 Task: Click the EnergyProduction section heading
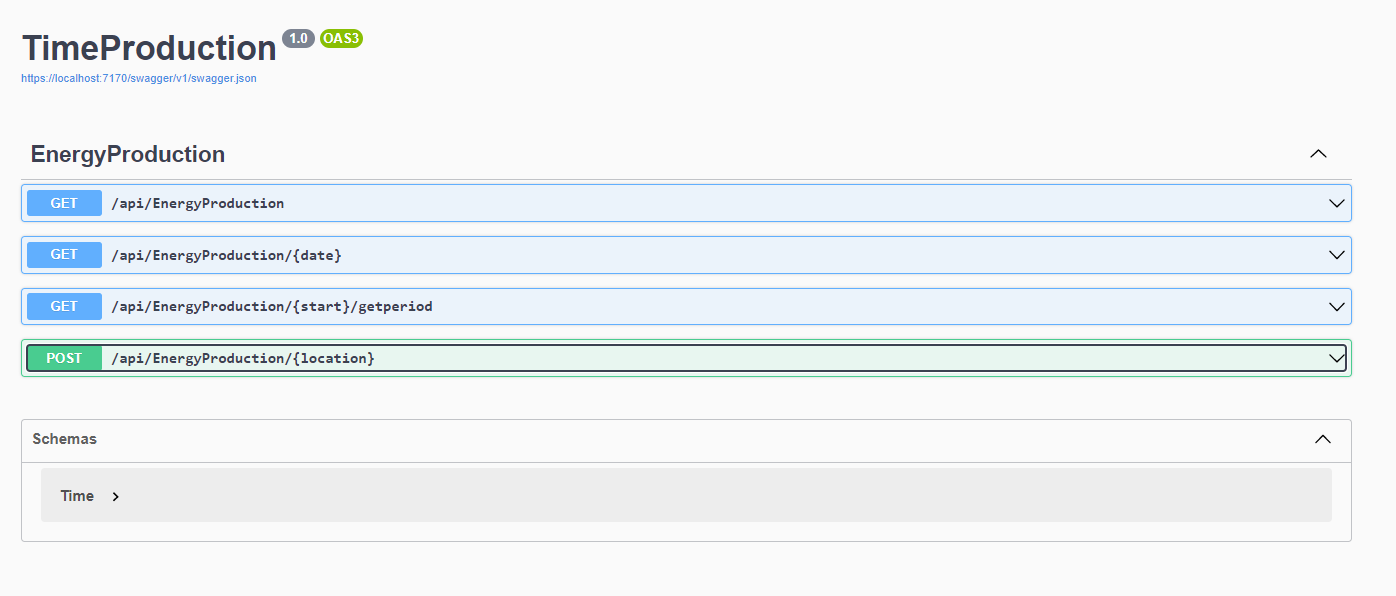[128, 154]
